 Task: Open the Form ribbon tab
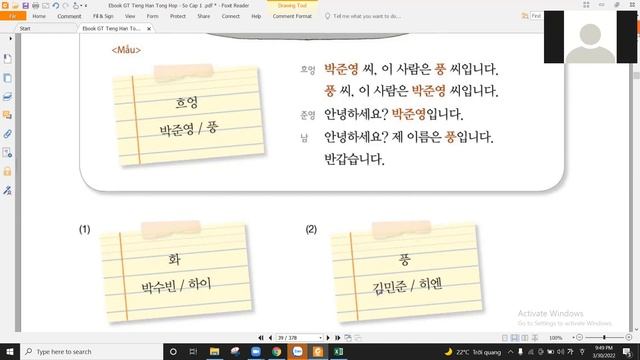[x=152, y=16]
